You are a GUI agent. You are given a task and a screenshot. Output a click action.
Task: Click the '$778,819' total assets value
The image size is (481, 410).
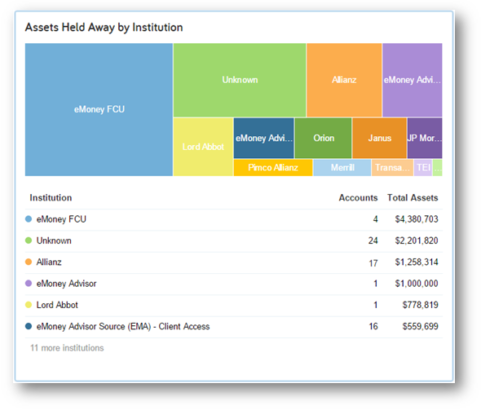[420, 305]
